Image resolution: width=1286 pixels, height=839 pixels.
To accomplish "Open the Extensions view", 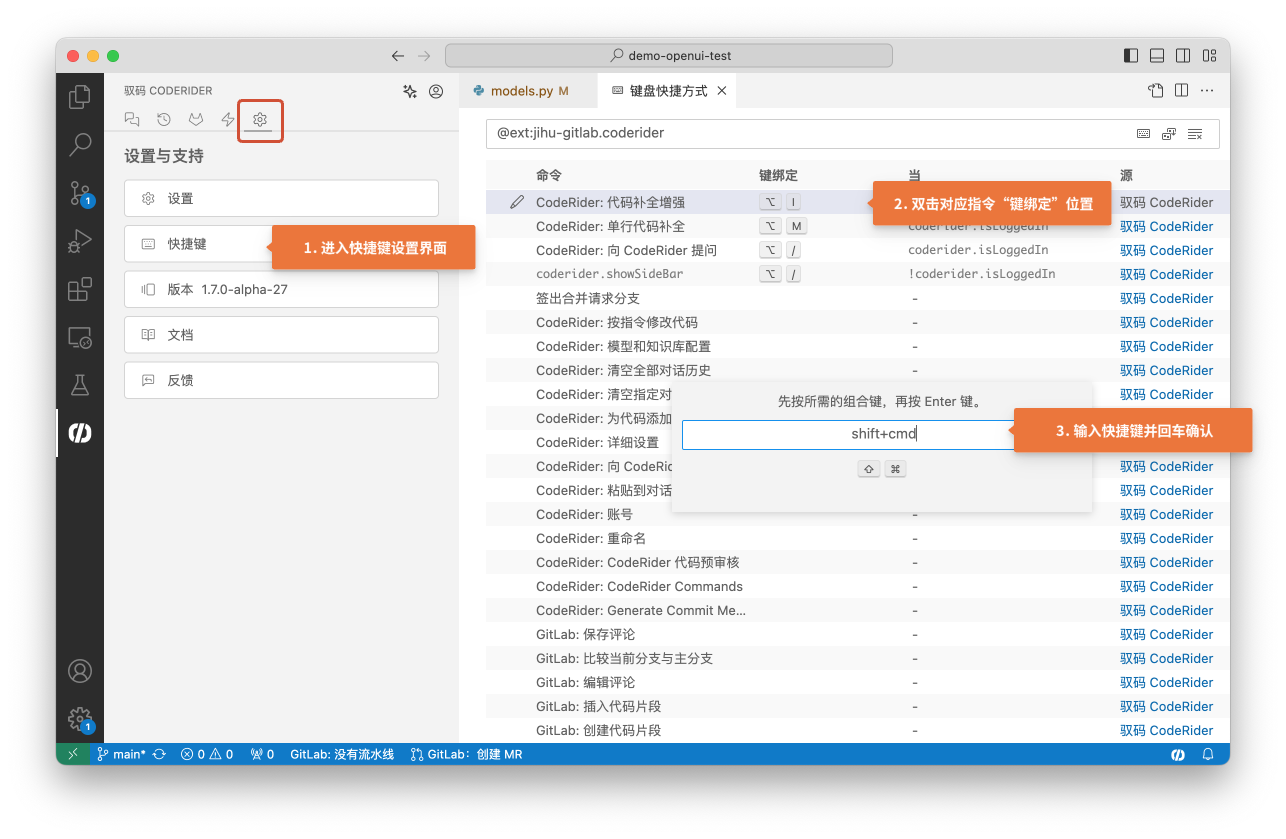I will click(x=79, y=289).
